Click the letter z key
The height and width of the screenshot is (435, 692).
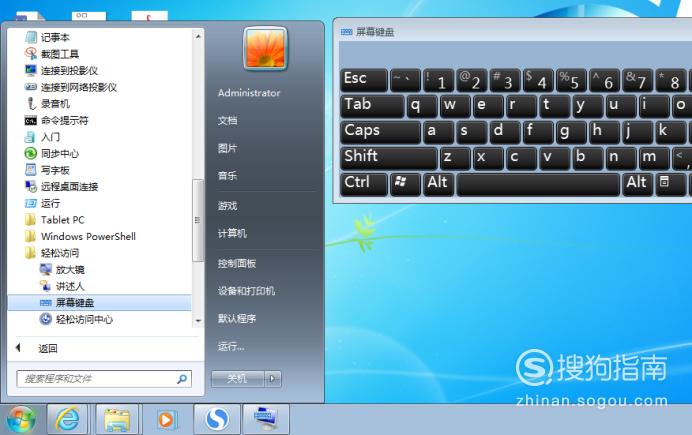coord(455,158)
